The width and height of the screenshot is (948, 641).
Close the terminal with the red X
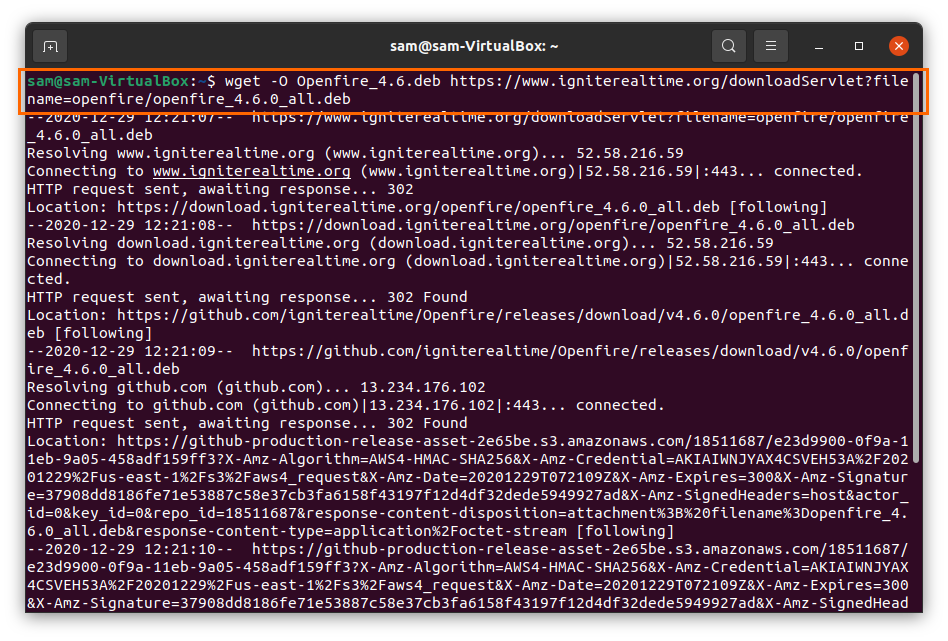pyautogui.click(x=899, y=46)
